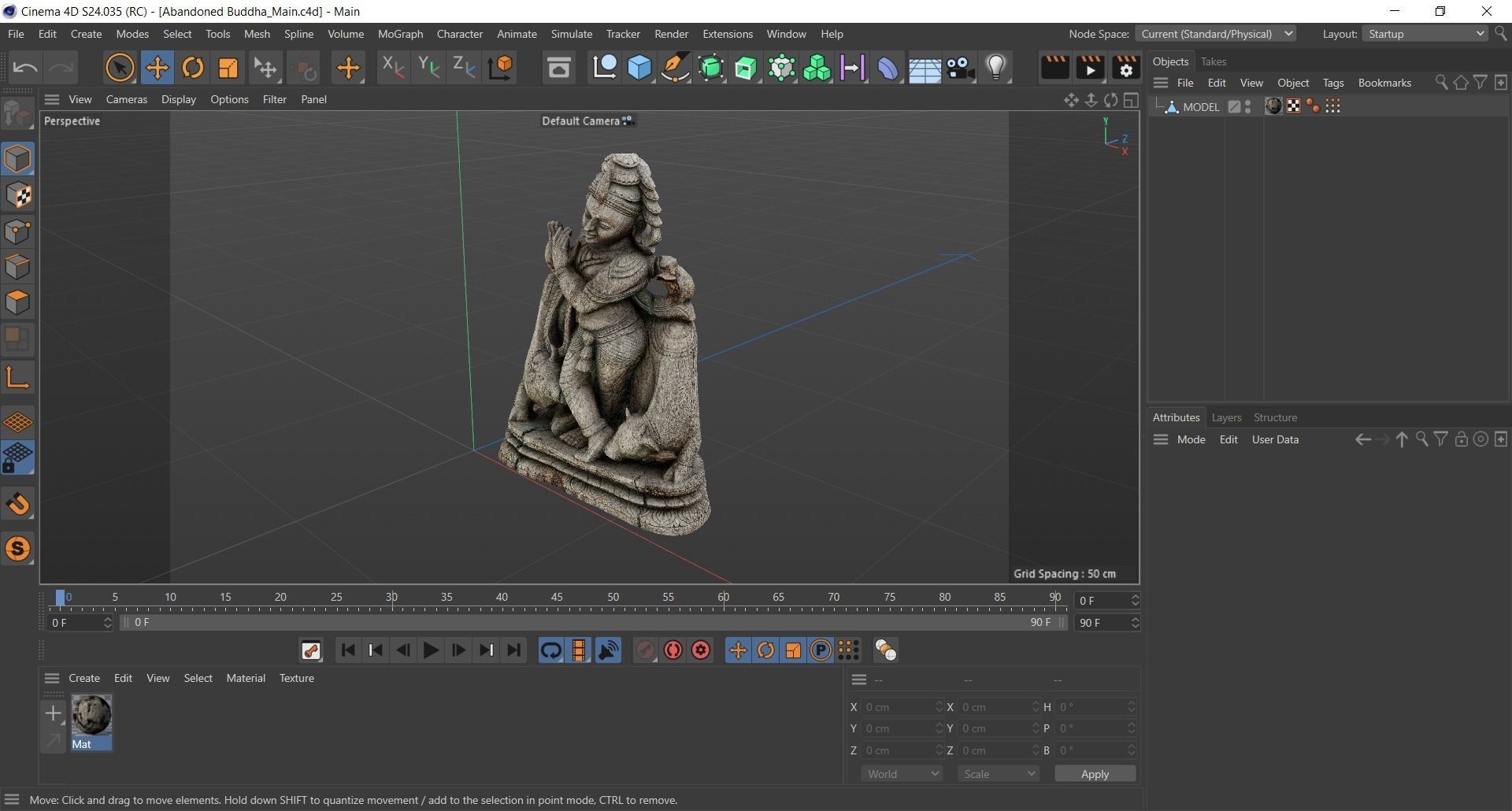Click current frame marker at 0
This screenshot has width=1512, height=811.
pyautogui.click(x=61, y=598)
